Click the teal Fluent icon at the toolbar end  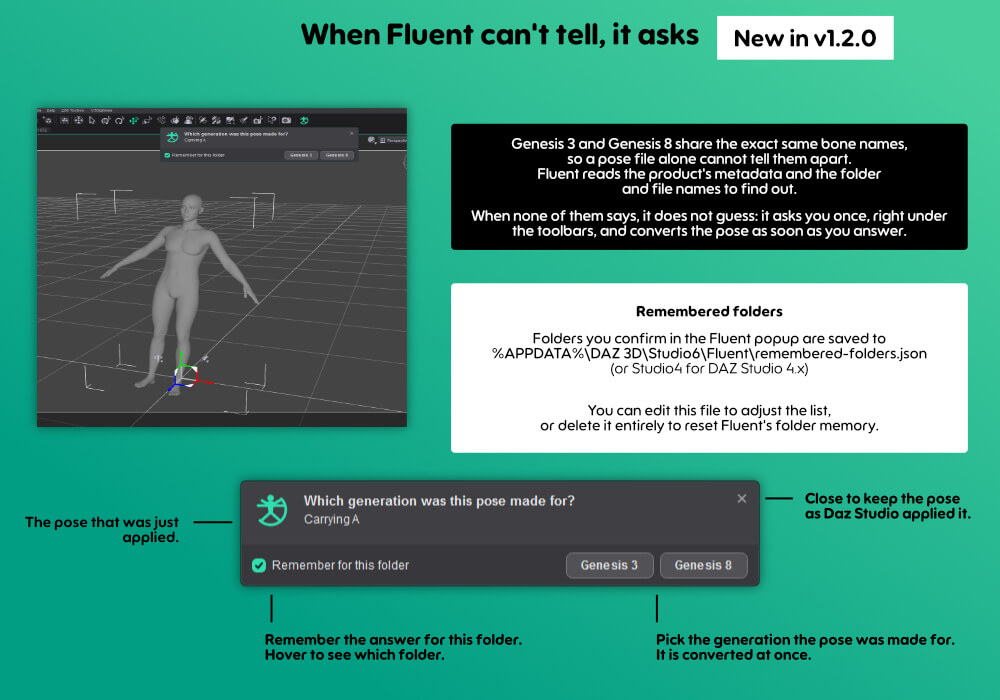304,120
